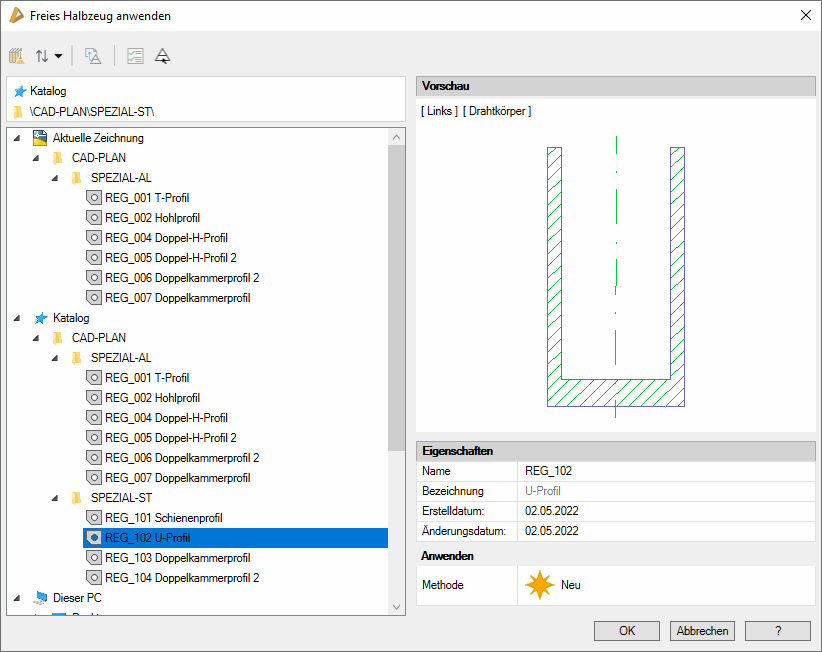
Task: Open the sort order dropdown arrow
Action: point(59,57)
